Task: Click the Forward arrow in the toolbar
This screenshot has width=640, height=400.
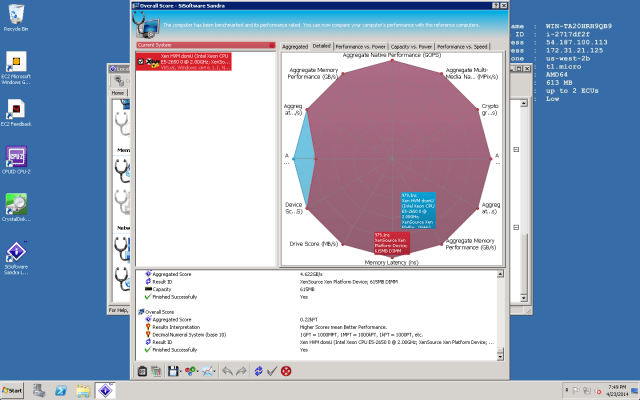Action: point(242,371)
